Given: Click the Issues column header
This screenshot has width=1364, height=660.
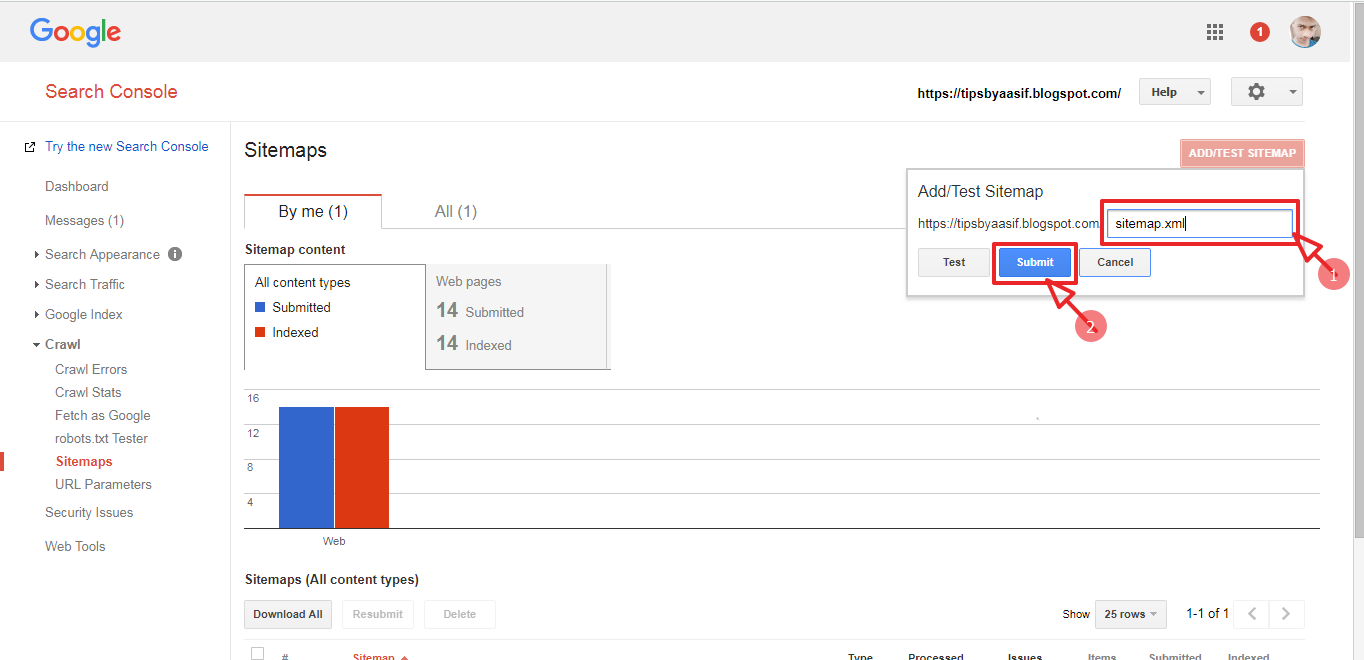Looking at the screenshot, I should pyautogui.click(x=1025, y=656).
